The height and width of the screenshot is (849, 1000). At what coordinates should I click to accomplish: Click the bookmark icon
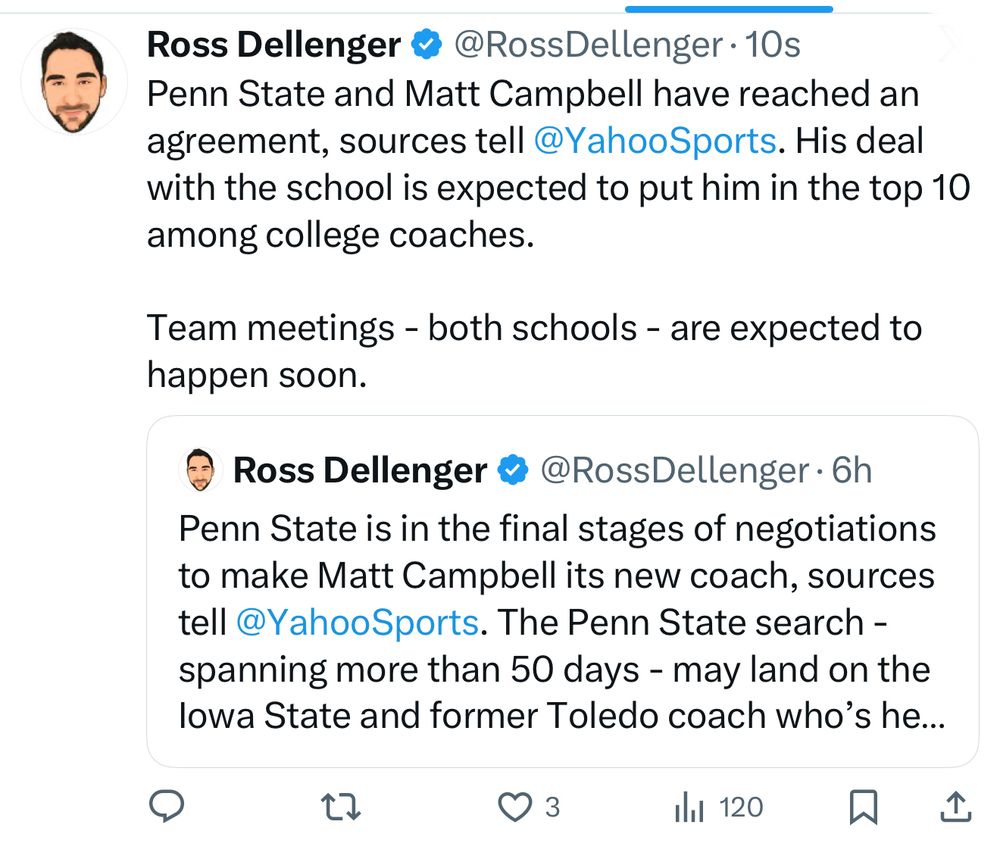coord(862,804)
